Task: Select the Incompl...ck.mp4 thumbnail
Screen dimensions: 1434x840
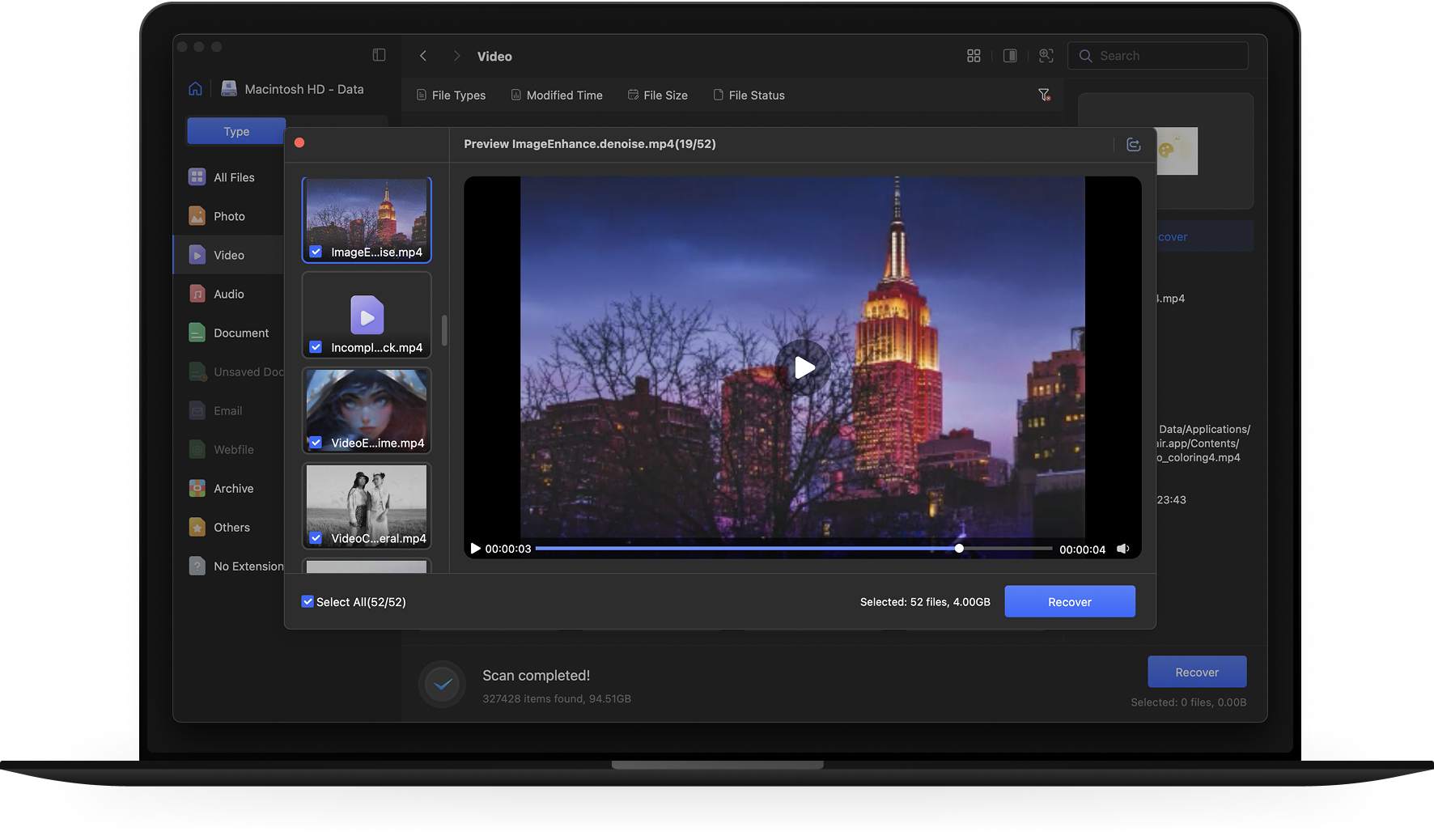Action: [x=367, y=315]
